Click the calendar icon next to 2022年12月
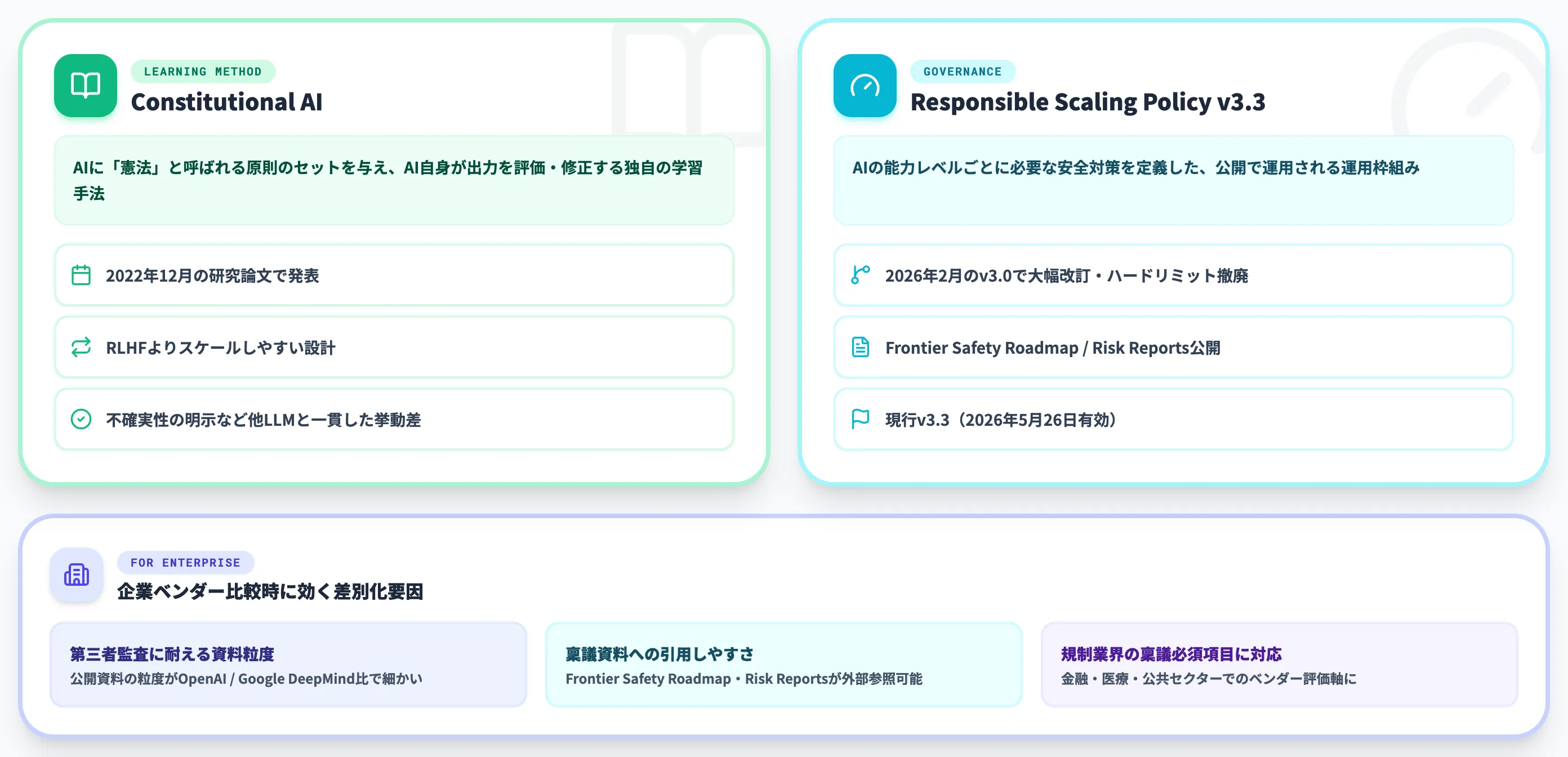This screenshot has height=757, width=1568. tap(81, 275)
